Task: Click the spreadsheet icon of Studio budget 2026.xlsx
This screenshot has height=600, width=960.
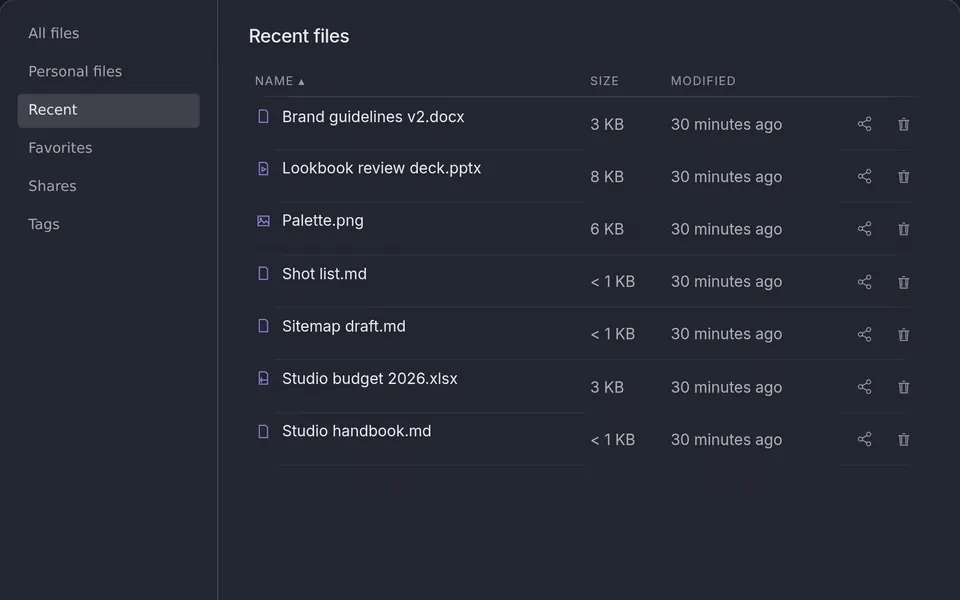Action: [x=263, y=378]
